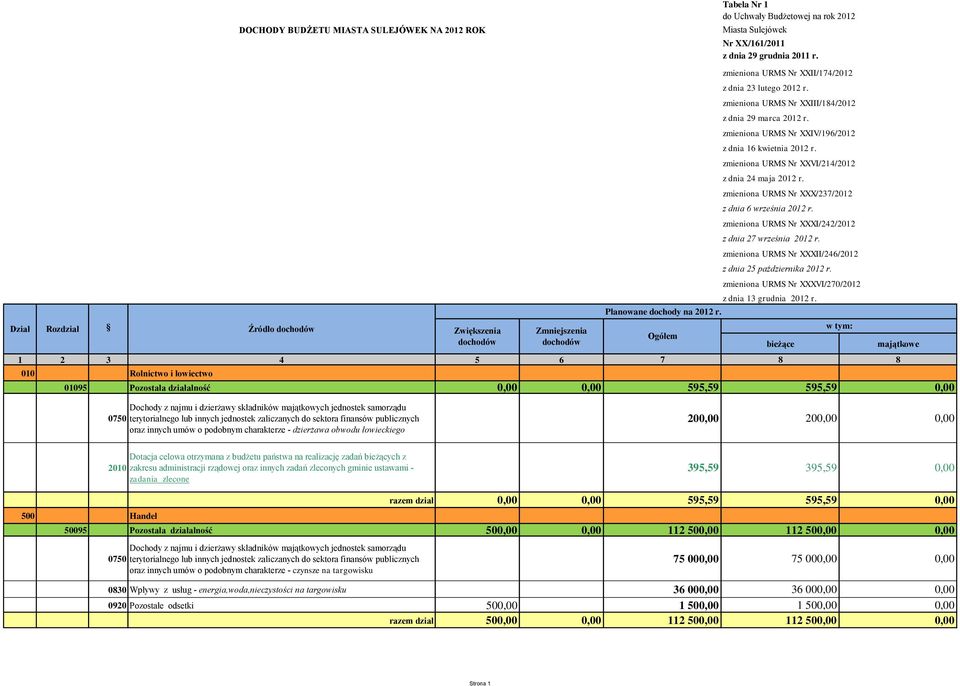Select the 'Pozostałe odsetki' description
This screenshot has height=686, width=960.
[x=162, y=605]
